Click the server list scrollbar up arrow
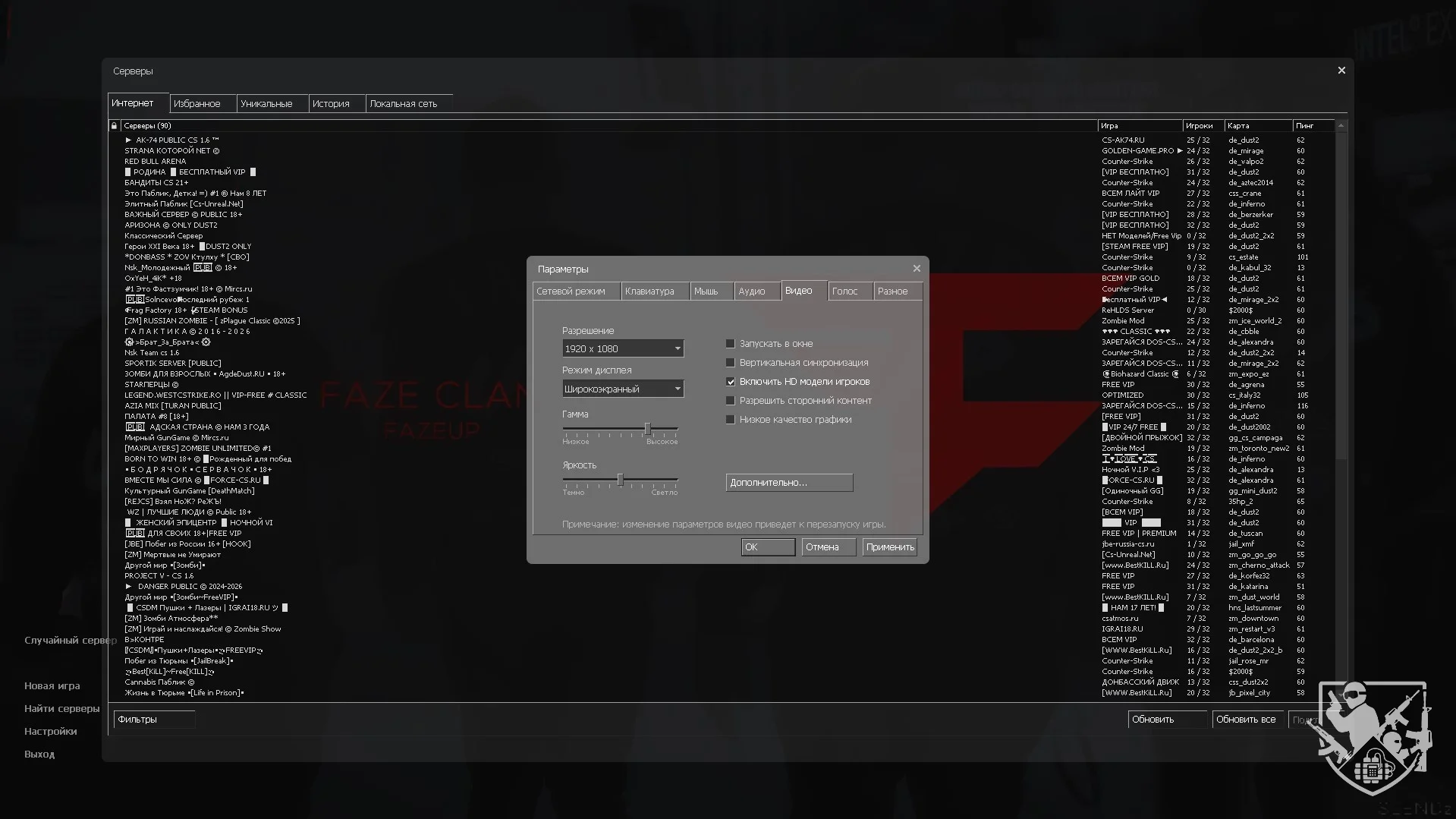 pyautogui.click(x=1341, y=126)
